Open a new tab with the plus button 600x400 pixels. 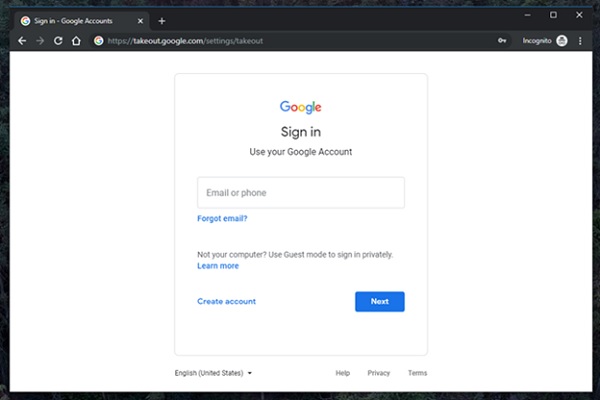pos(161,21)
